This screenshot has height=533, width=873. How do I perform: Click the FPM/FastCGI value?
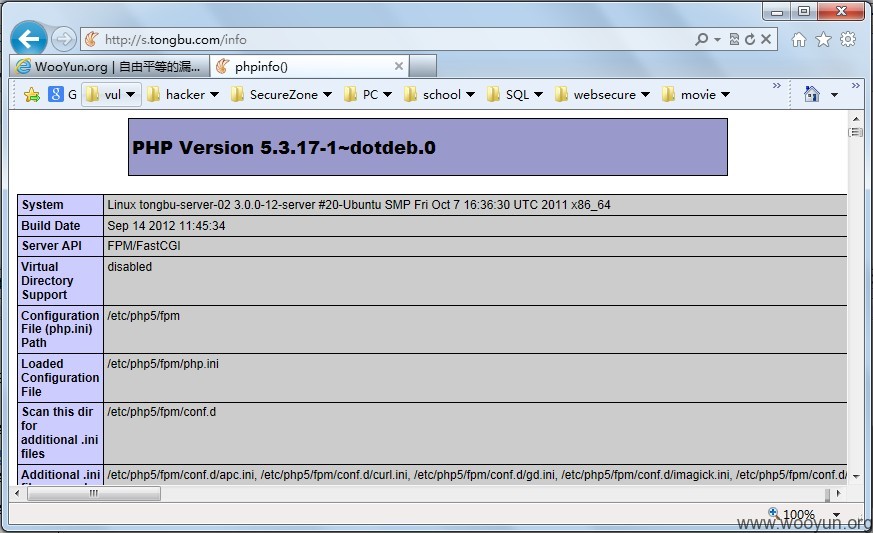pos(144,246)
